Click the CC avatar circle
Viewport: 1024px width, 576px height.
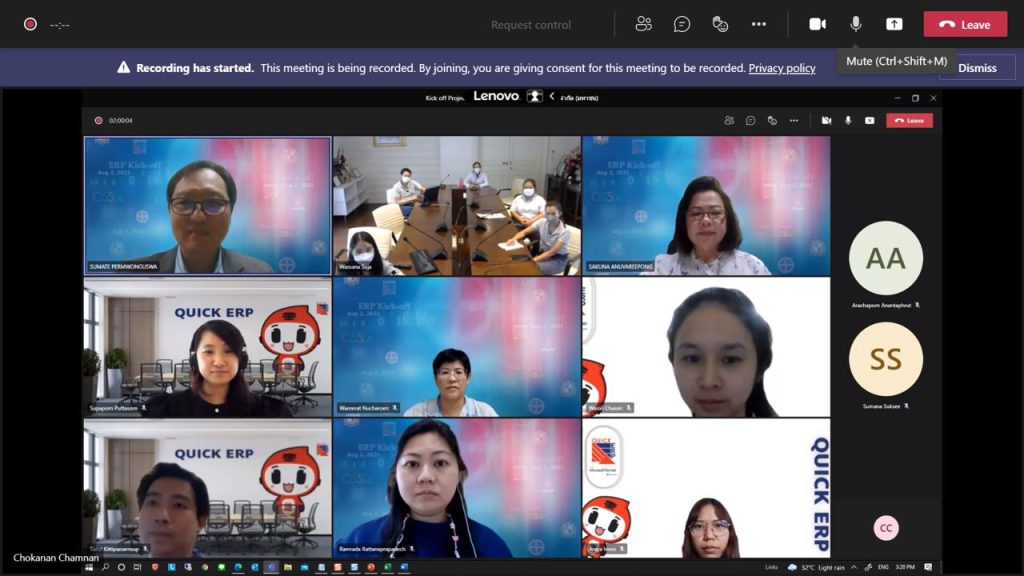(x=885, y=528)
